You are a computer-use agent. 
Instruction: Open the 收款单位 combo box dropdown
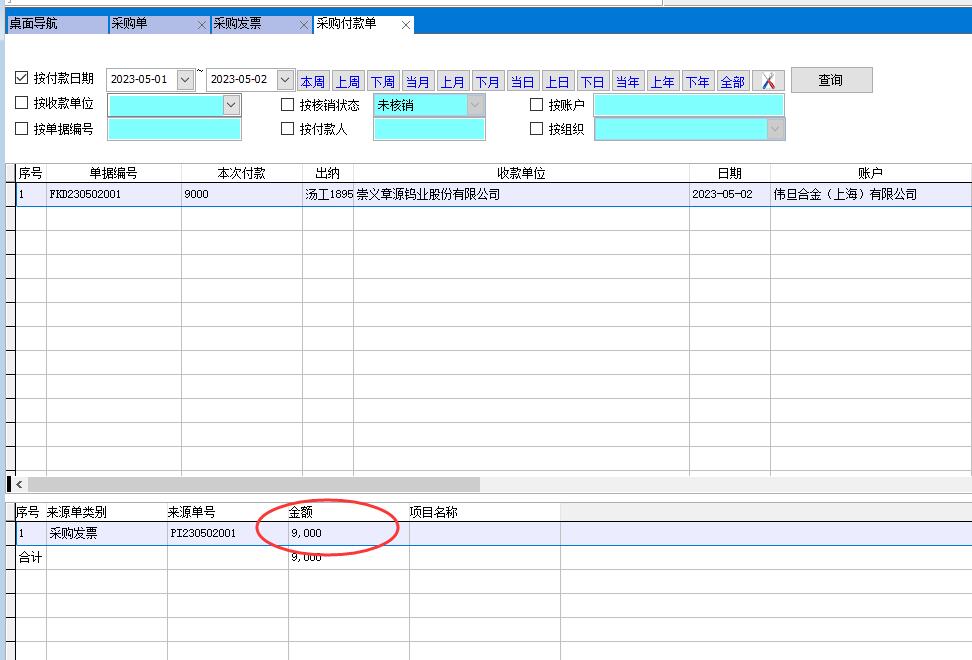click(232, 104)
